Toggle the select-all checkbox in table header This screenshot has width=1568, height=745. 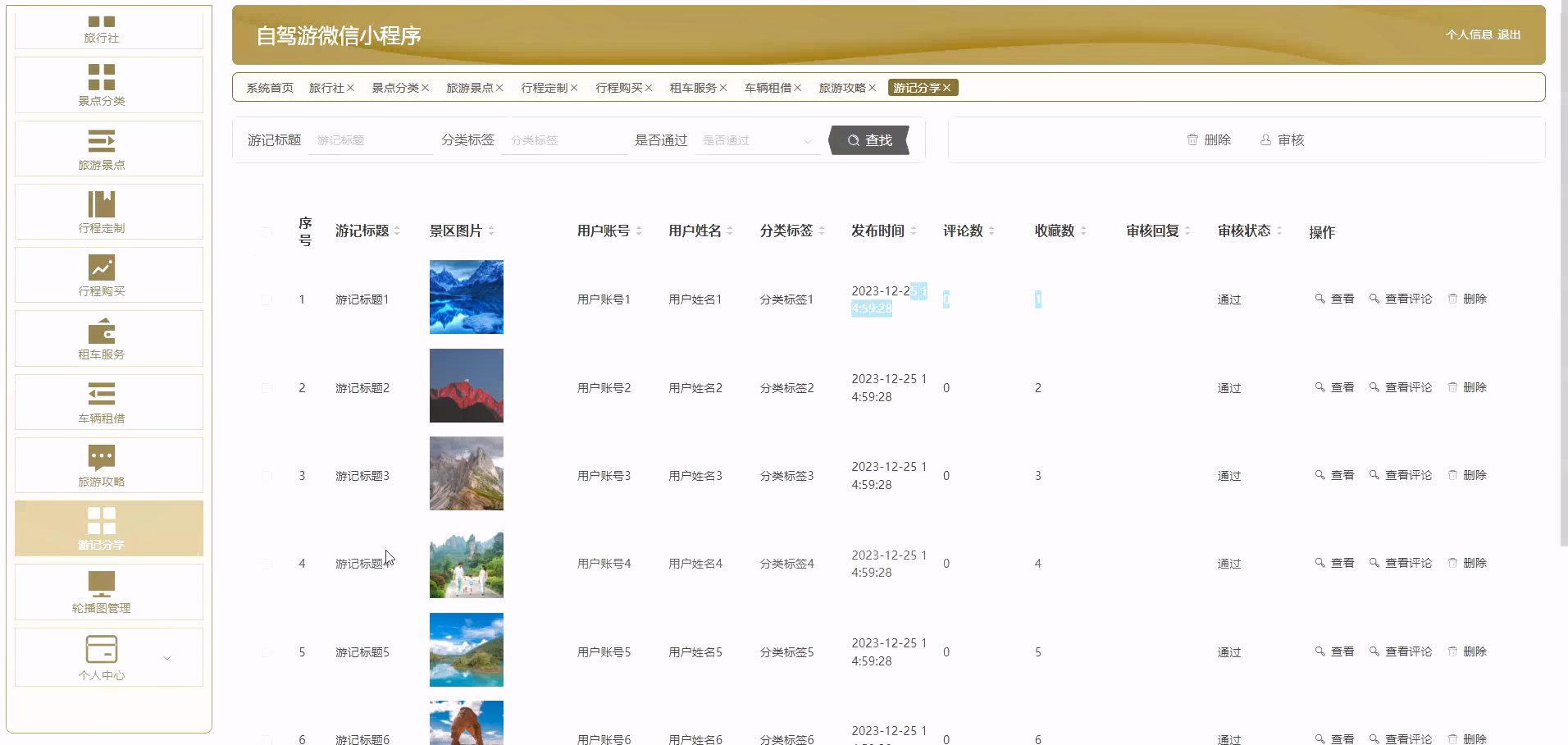[x=267, y=232]
